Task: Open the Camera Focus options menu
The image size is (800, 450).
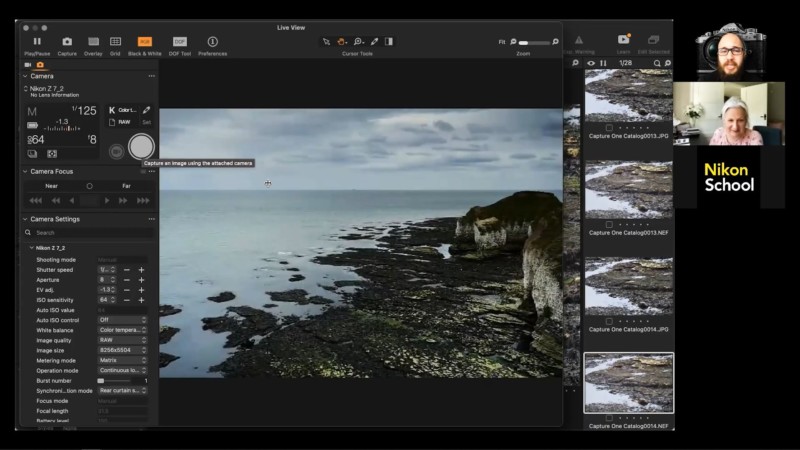Action: (152, 171)
